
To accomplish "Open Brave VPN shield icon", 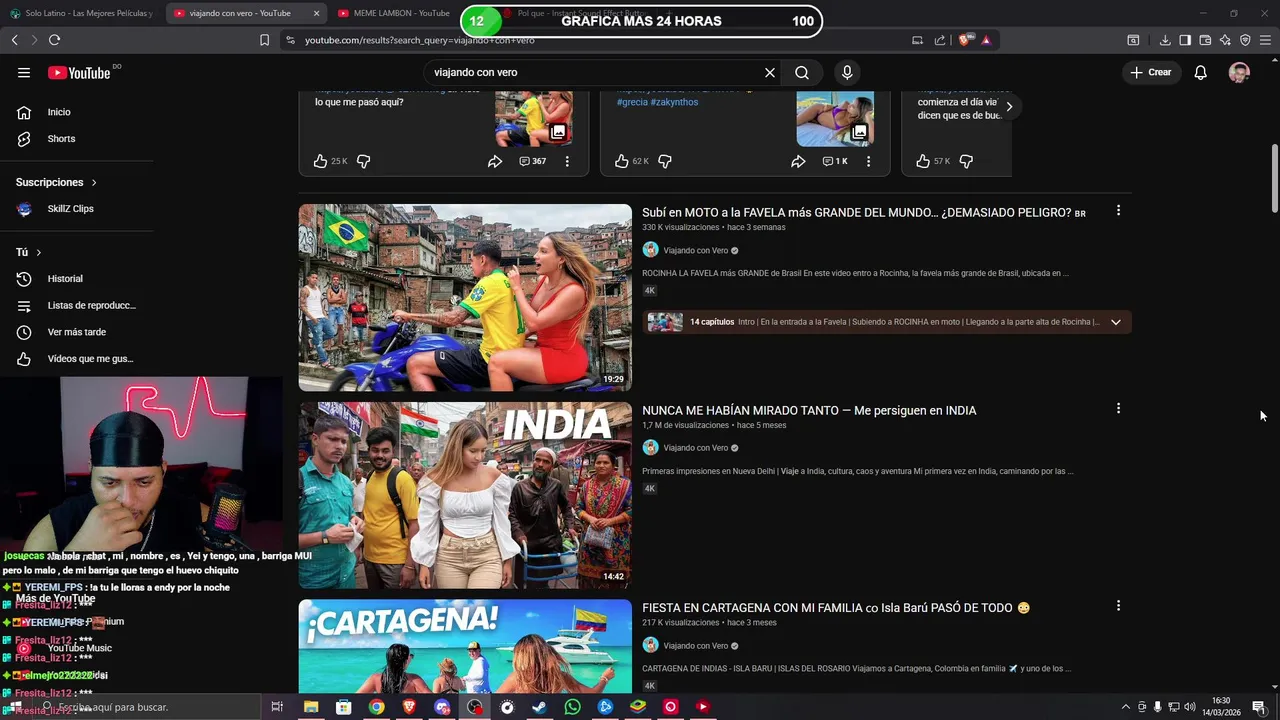I will [1245, 40].
